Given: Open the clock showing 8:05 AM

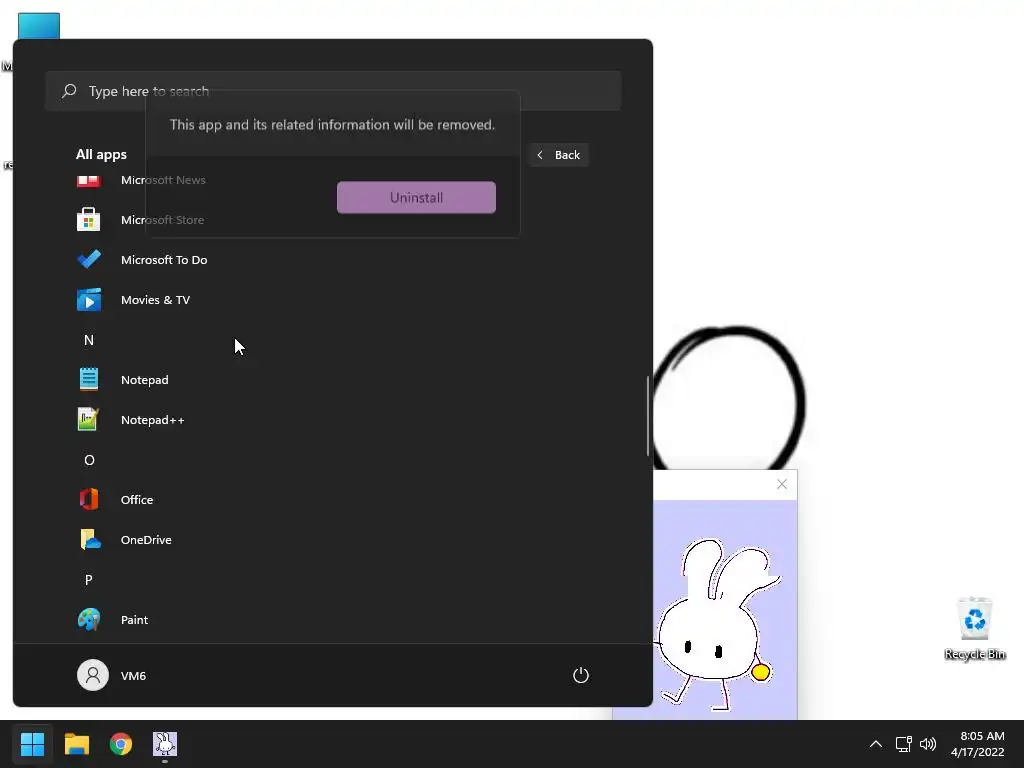Looking at the screenshot, I should pos(982,736).
